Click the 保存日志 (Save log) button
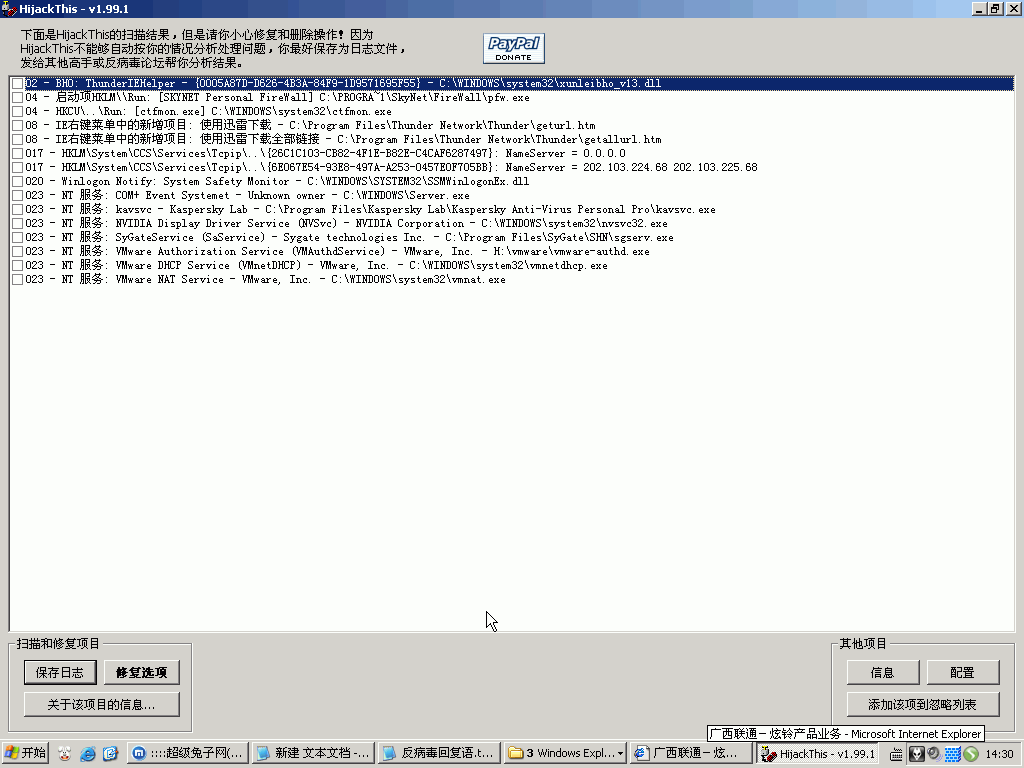This screenshot has width=1024, height=768. (x=60, y=672)
